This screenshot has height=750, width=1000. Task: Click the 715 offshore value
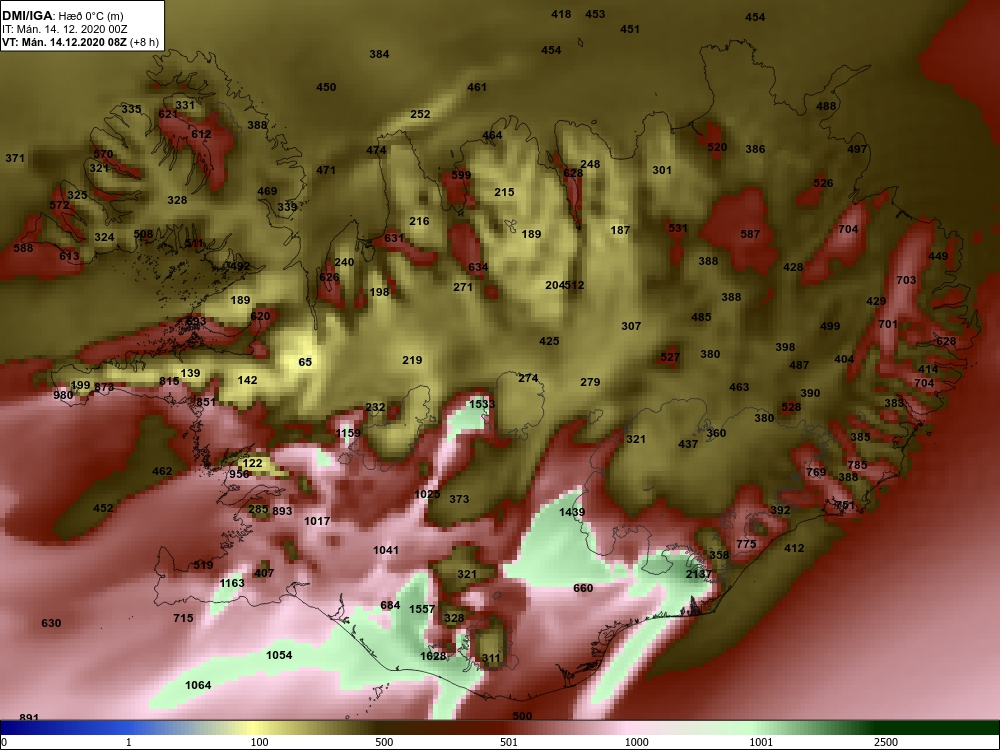(183, 618)
